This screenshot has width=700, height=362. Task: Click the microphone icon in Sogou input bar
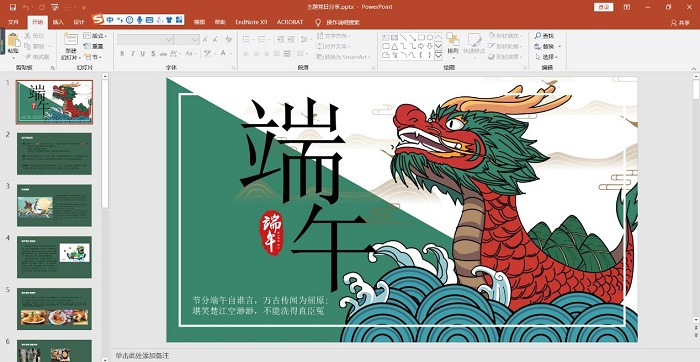pos(139,20)
